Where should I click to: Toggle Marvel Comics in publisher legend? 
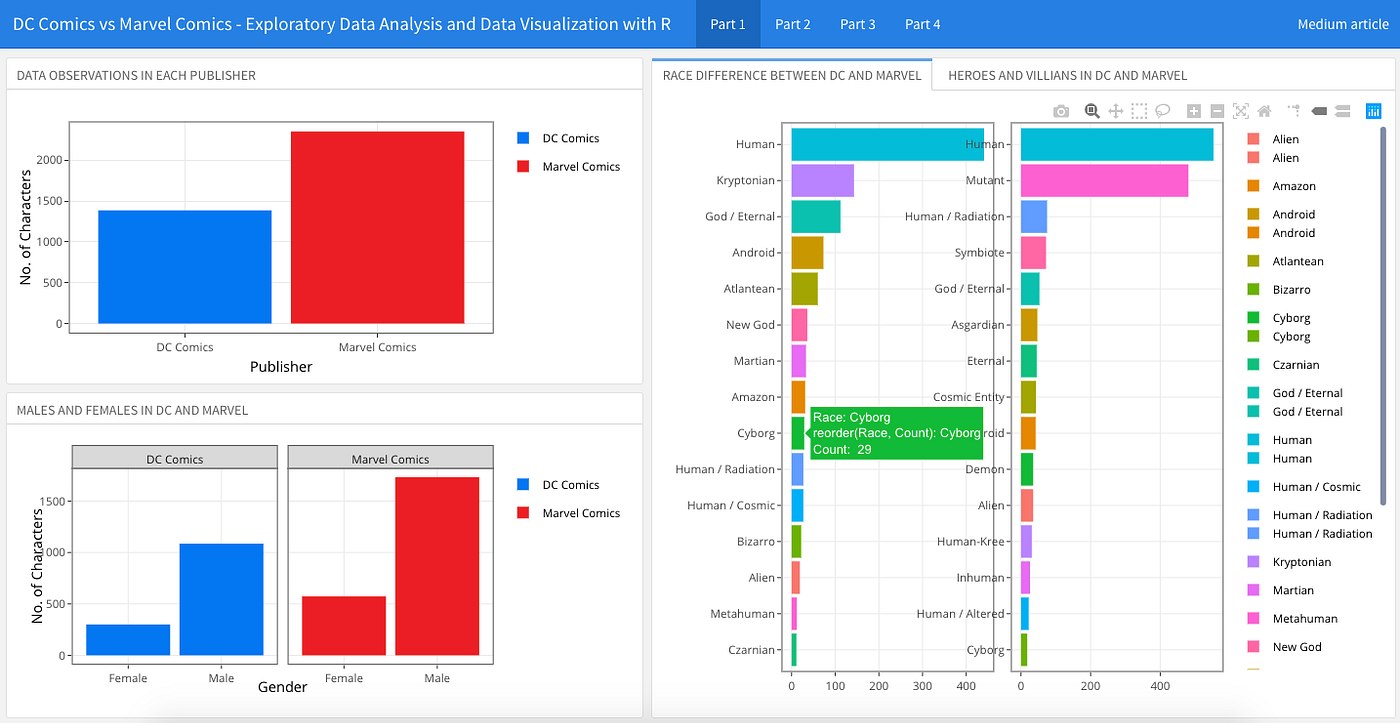(569, 167)
